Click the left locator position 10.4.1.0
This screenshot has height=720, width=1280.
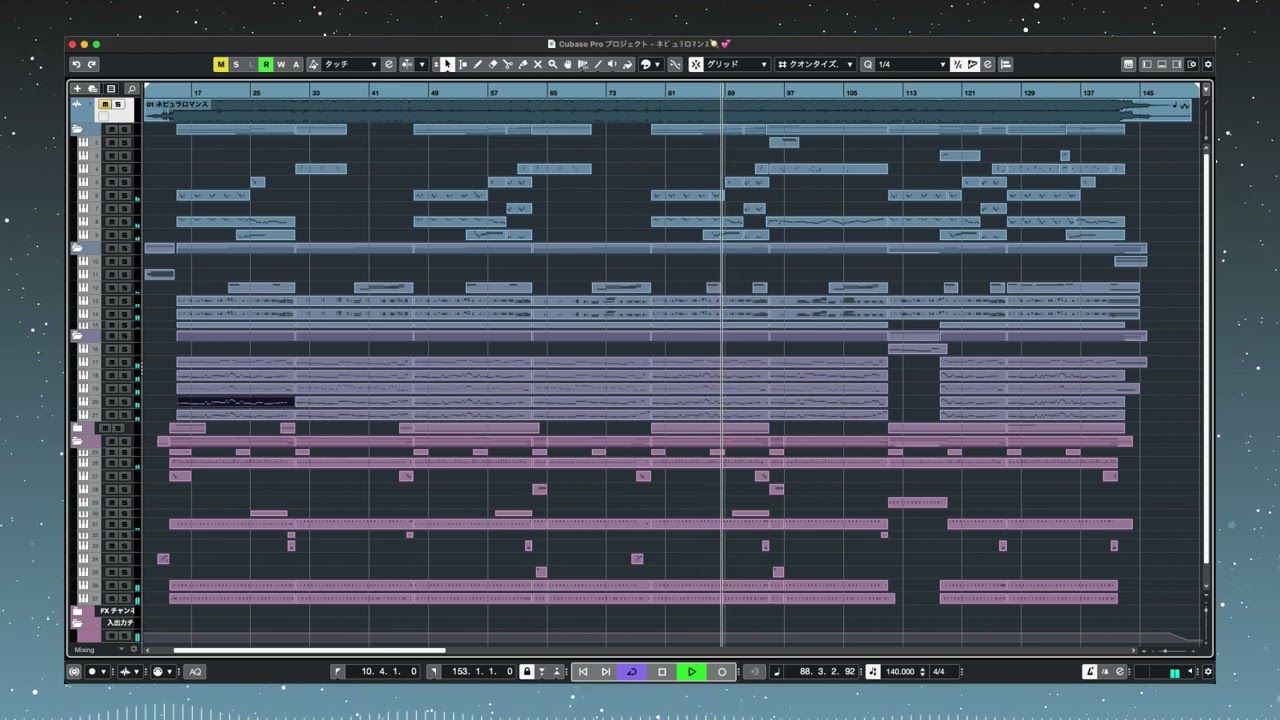point(388,672)
